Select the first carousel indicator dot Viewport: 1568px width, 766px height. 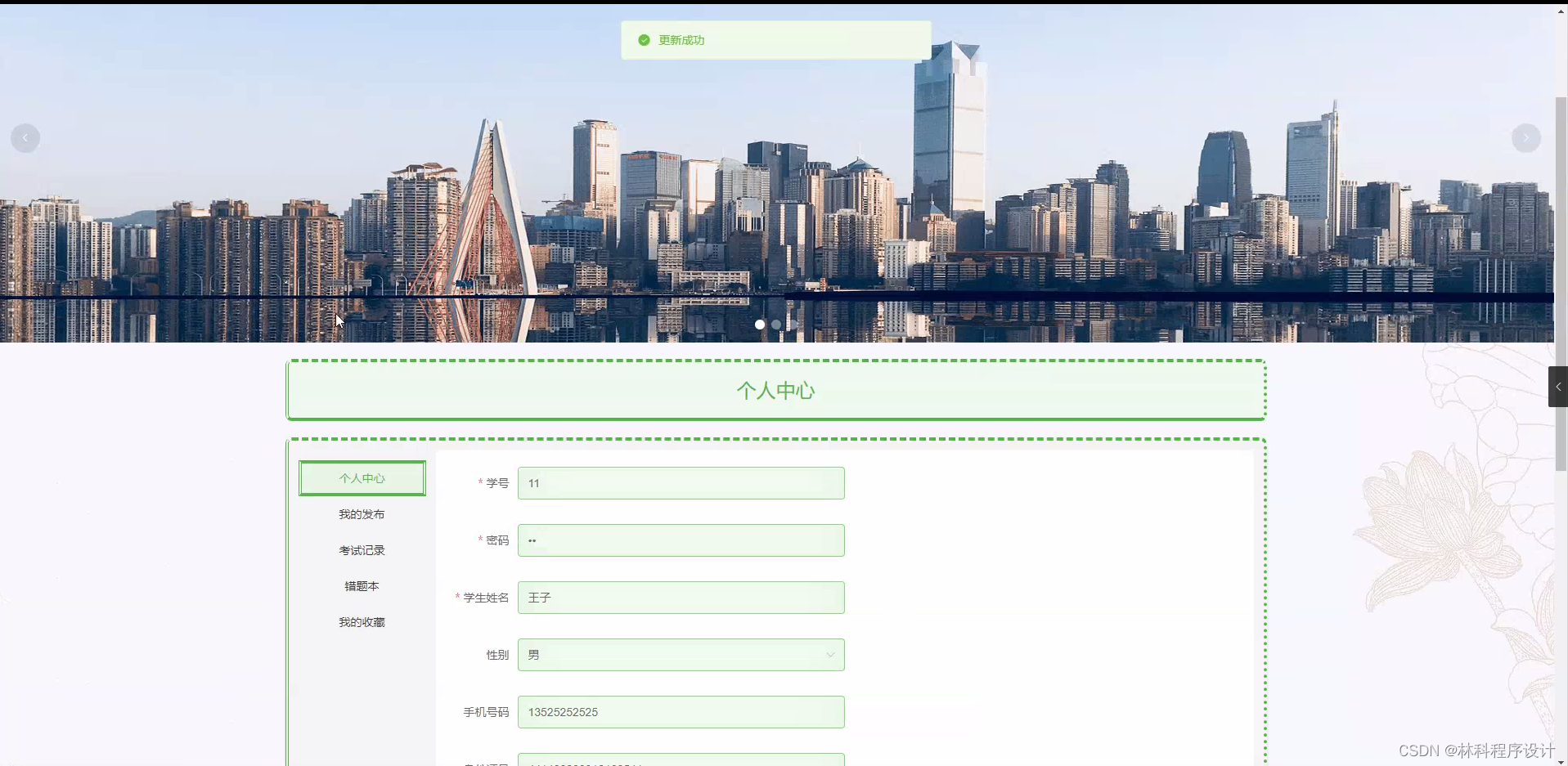[760, 325]
